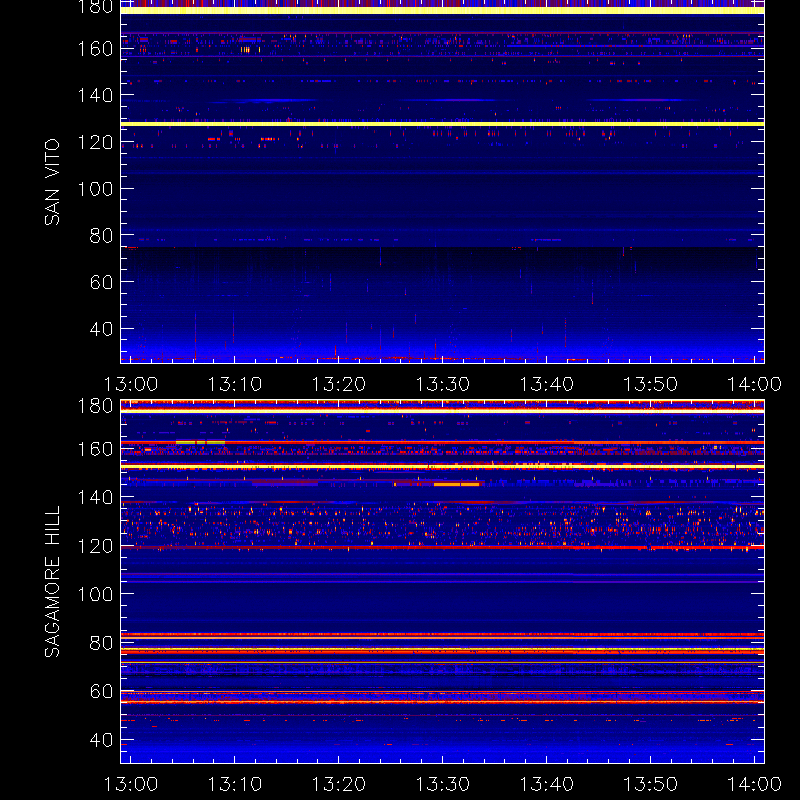The width and height of the screenshot is (800, 800).
Task: Select the 140 tick label on the San Vito axis
Action: (x=95, y=95)
